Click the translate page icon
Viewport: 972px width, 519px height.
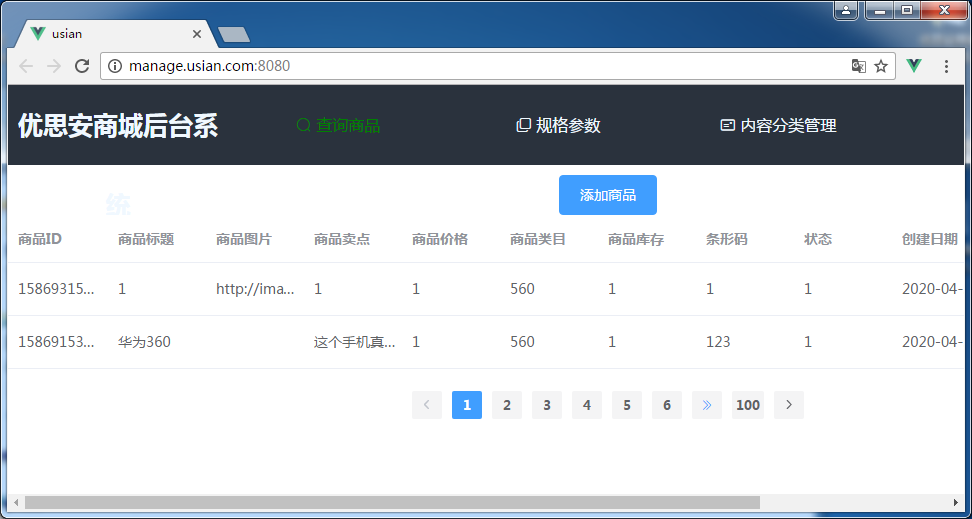[x=859, y=66]
